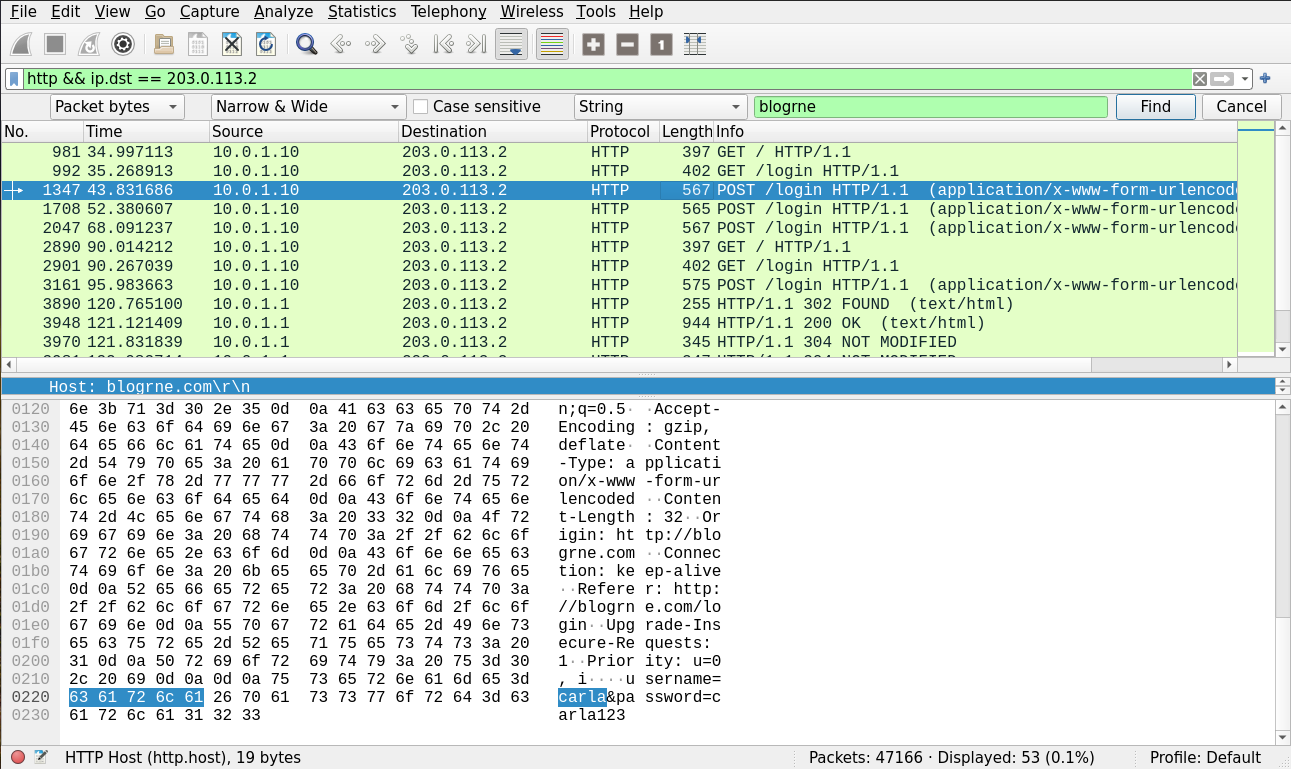Viewport: 1291px width, 769px height.
Task: Click the Resize Columns icon
Action: 695,44
